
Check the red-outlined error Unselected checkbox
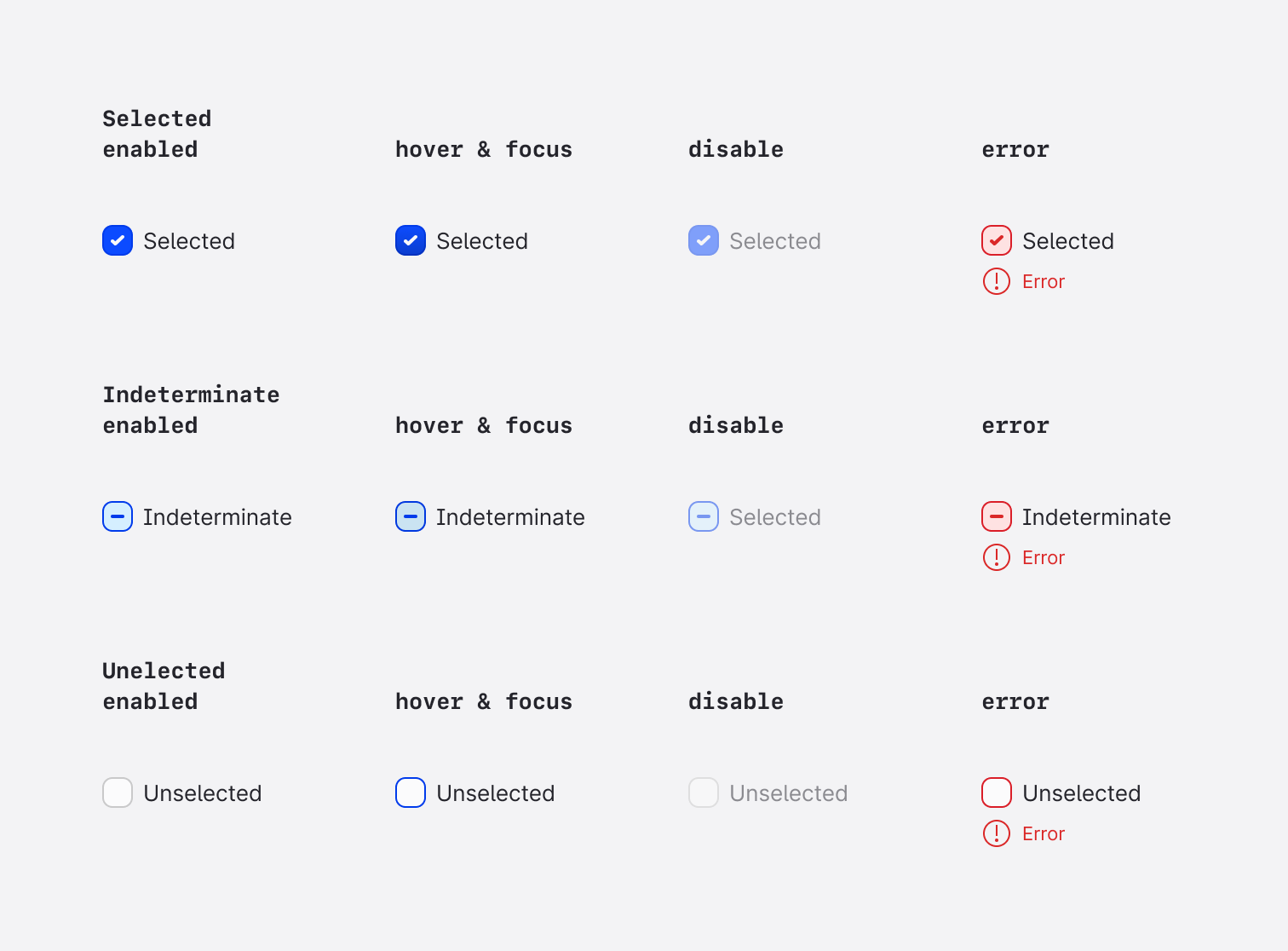pos(997,792)
